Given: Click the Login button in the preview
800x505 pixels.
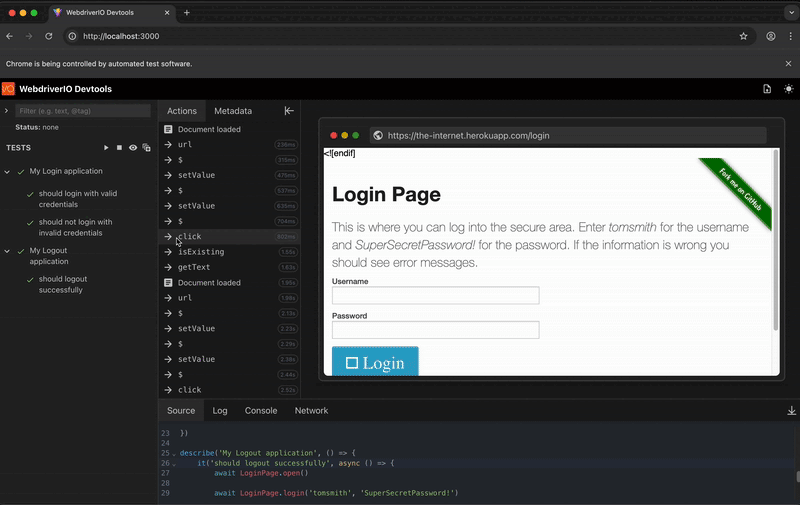Looking at the screenshot, I should [x=375, y=363].
